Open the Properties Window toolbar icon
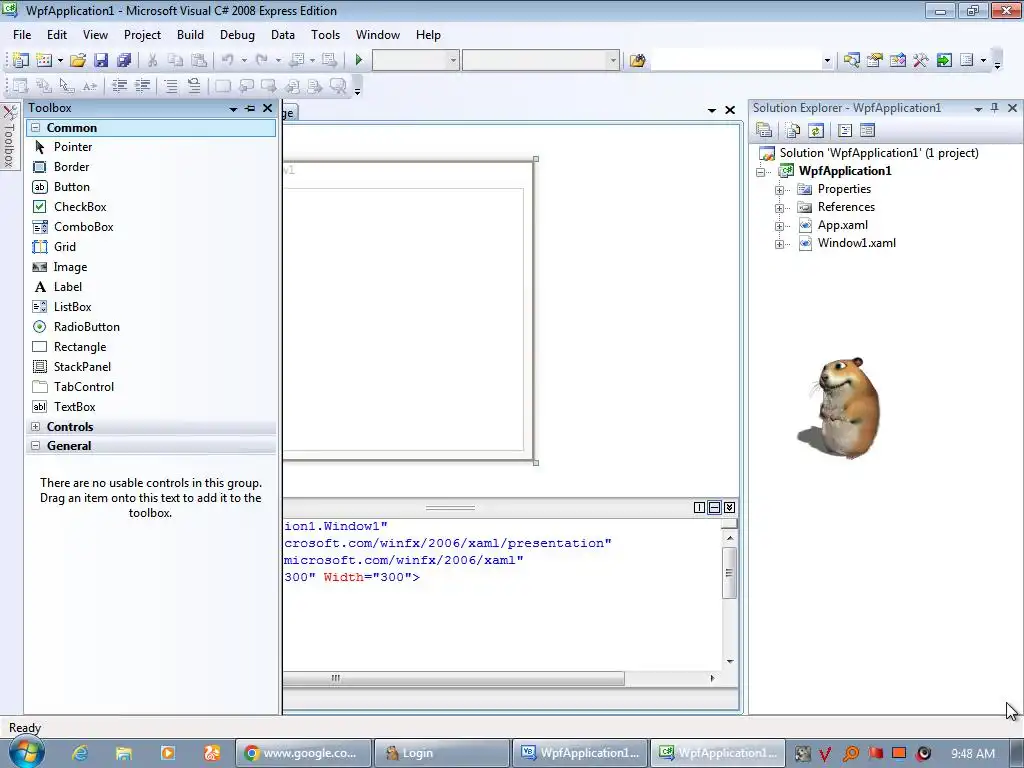 point(874,60)
